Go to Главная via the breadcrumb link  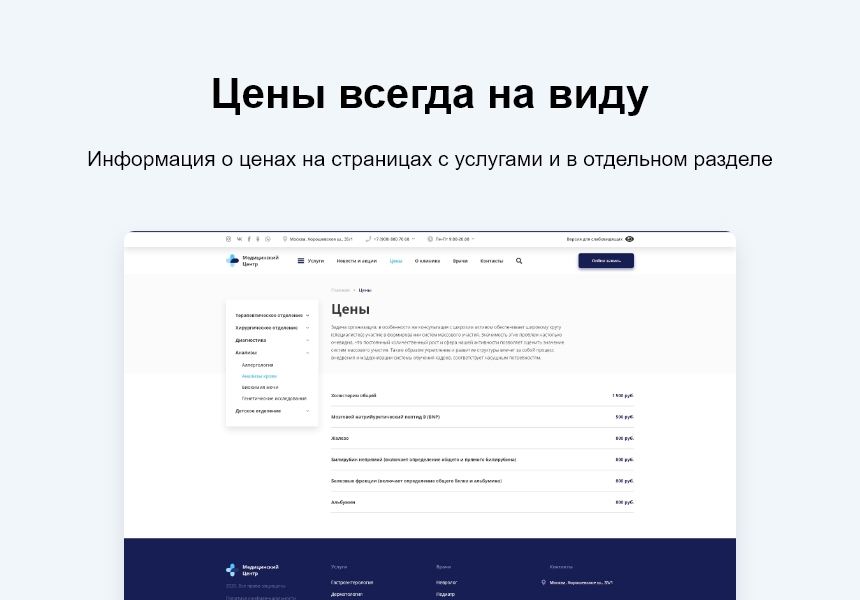[x=339, y=289]
